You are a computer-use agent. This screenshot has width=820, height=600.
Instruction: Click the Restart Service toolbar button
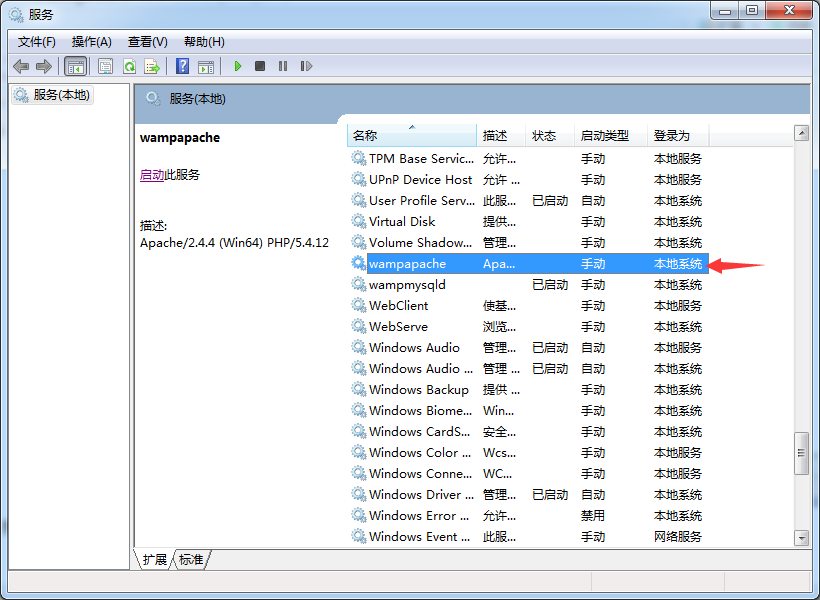[x=306, y=66]
